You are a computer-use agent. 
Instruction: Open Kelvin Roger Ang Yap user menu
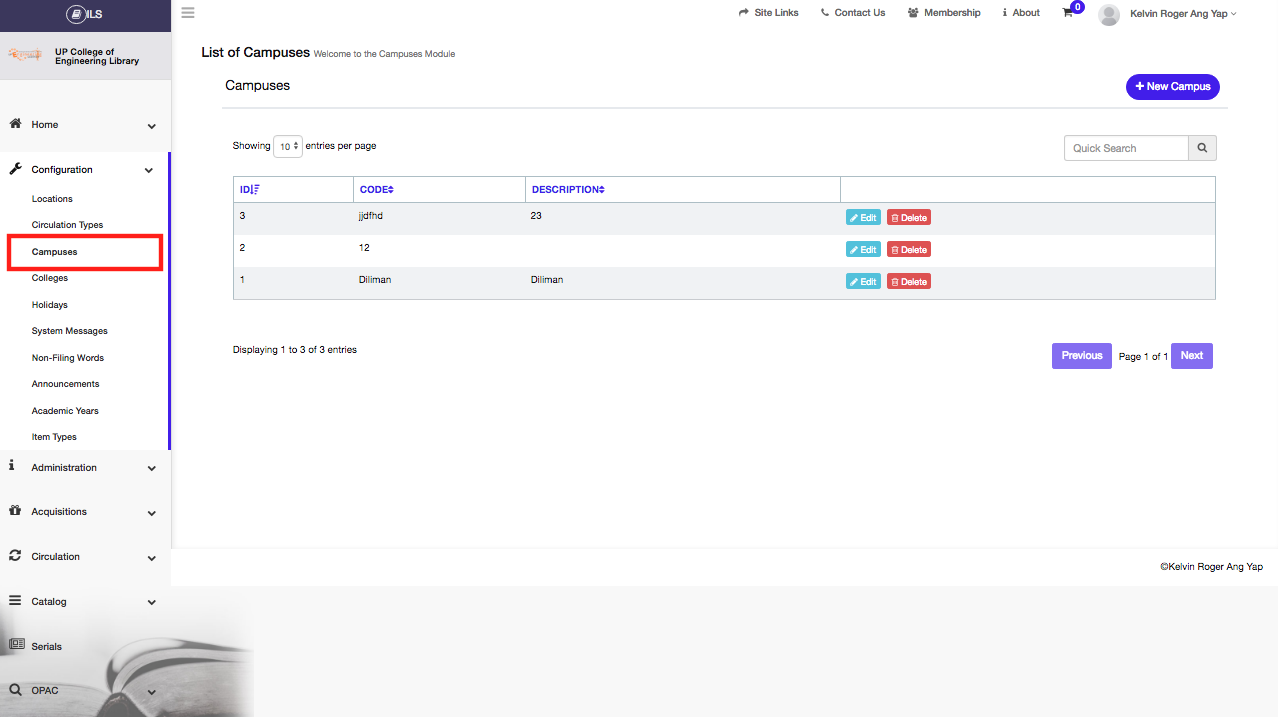[1182, 14]
